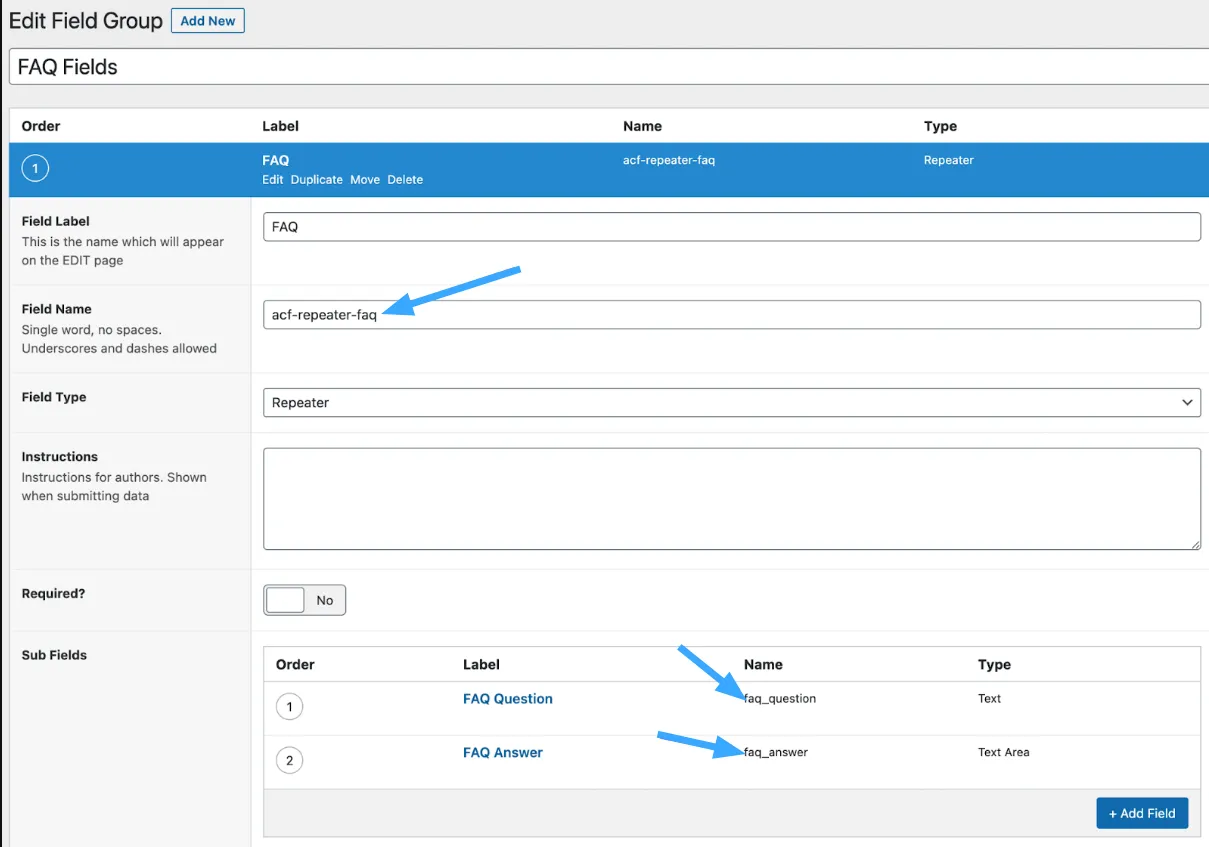Click the resize handle of Instructions textarea

(1194, 543)
